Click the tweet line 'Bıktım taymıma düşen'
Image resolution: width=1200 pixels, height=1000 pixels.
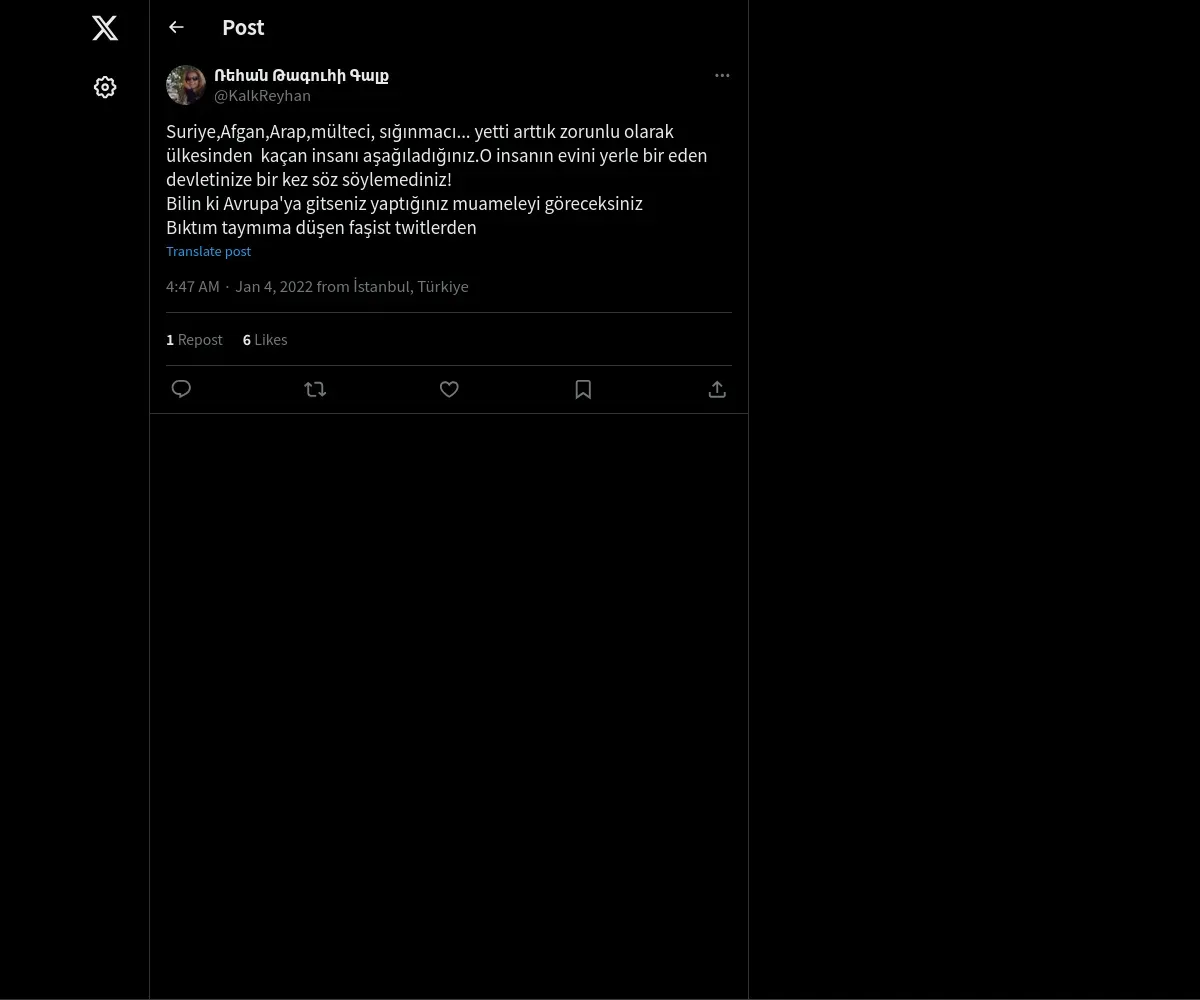tap(321, 228)
